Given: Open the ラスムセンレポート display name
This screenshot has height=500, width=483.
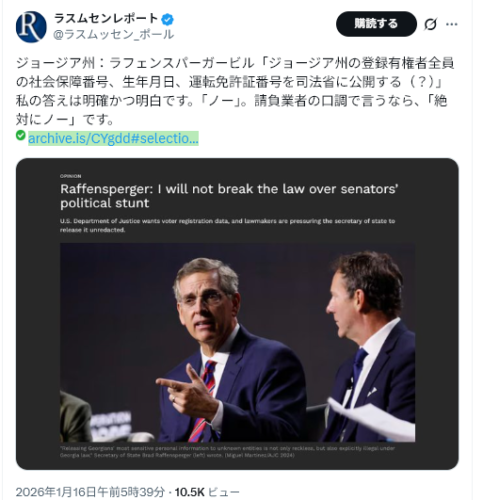Looking at the screenshot, I should coord(106,19).
